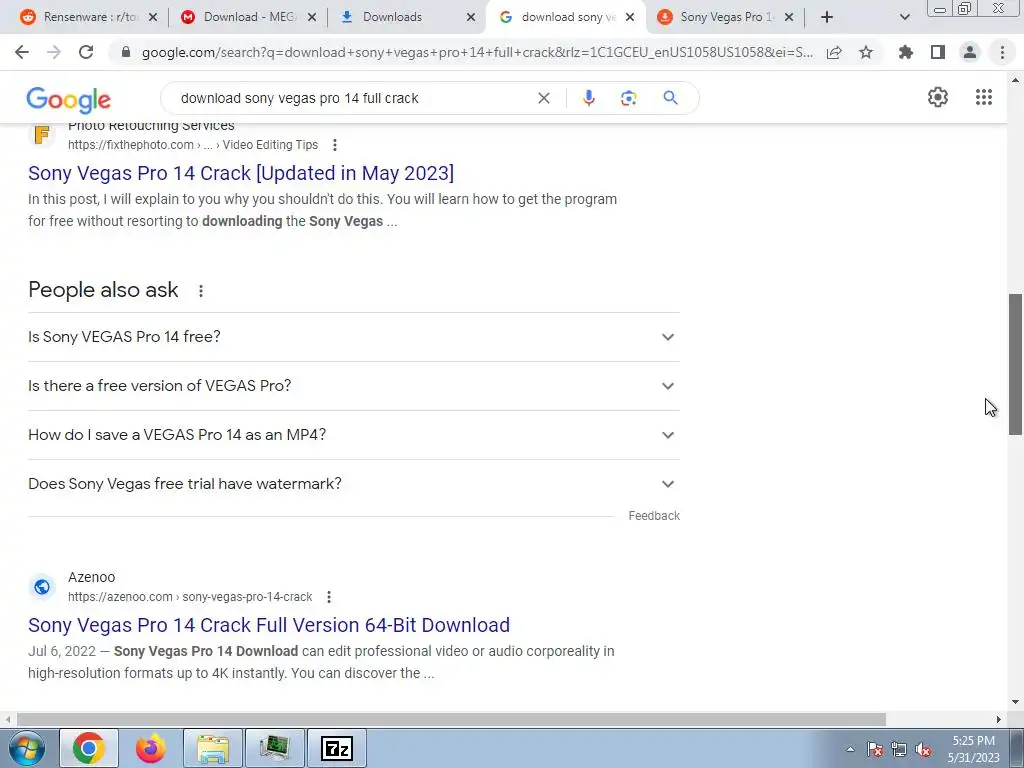The image size is (1024, 768).
Task: Click the horizontal scrollbar thumb
Action: pyautogui.click(x=451, y=719)
